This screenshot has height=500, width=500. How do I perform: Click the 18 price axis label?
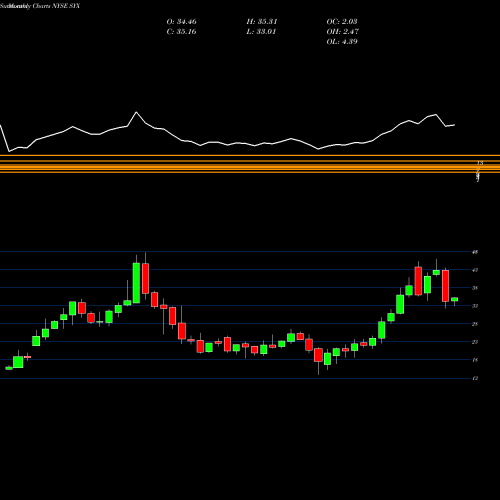(475, 360)
